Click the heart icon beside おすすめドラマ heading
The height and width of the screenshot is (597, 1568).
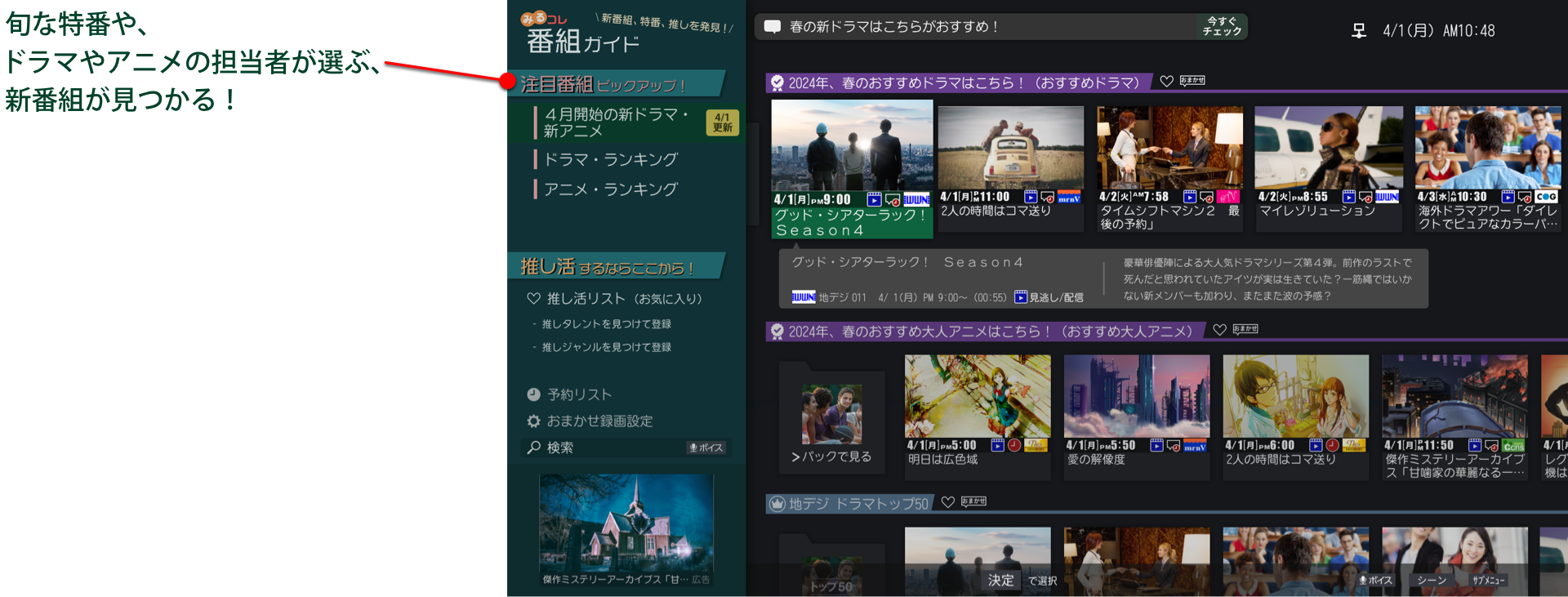click(1166, 81)
